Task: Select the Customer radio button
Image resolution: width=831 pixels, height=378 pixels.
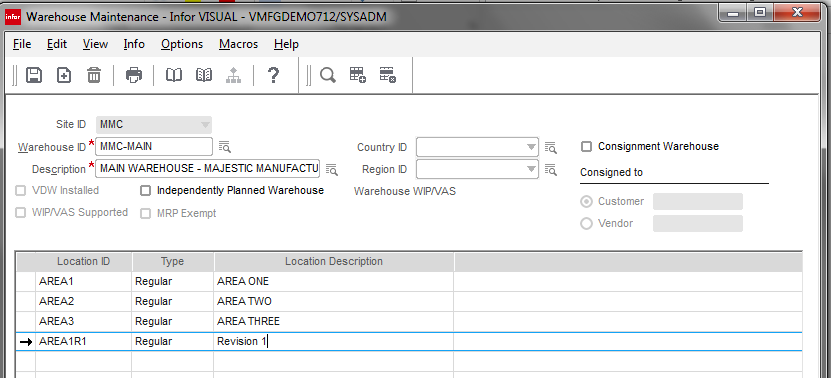Action: (x=586, y=201)
